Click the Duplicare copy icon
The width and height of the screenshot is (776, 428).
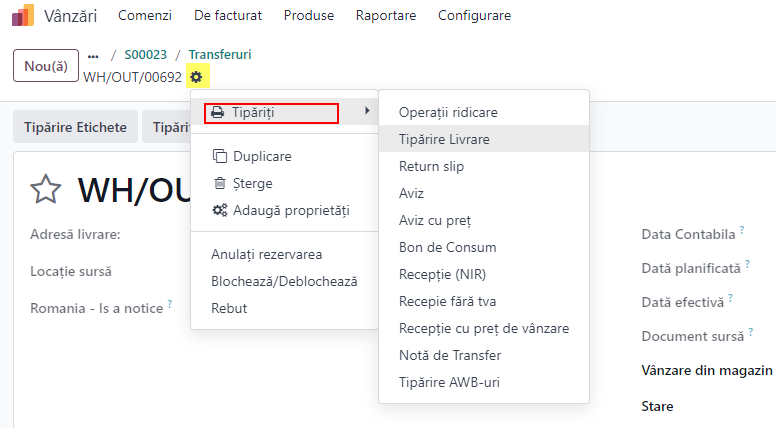click(219, 156)
